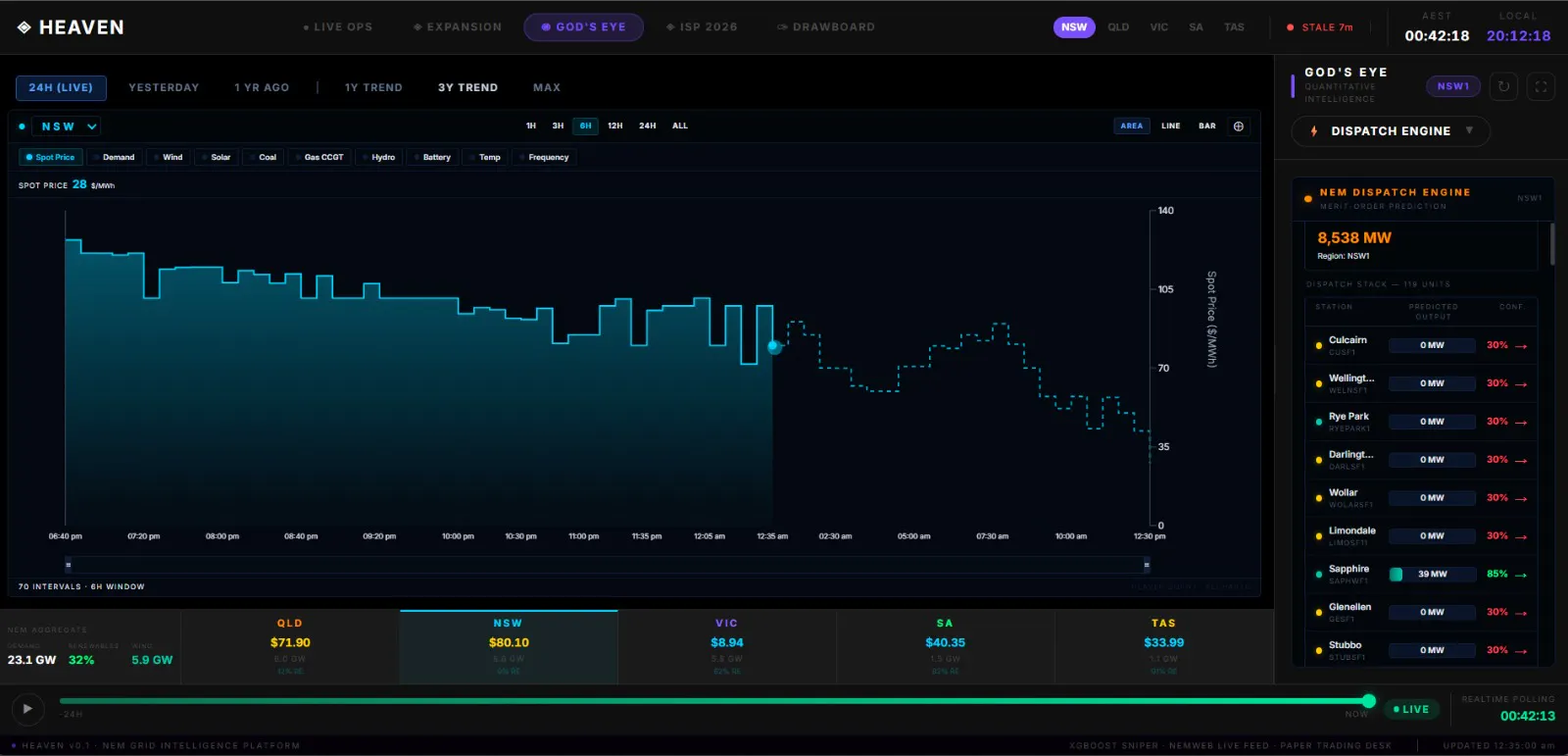Switch chart type to AREA
This screenshot has height=756, width=1568.
(1132, 126)
